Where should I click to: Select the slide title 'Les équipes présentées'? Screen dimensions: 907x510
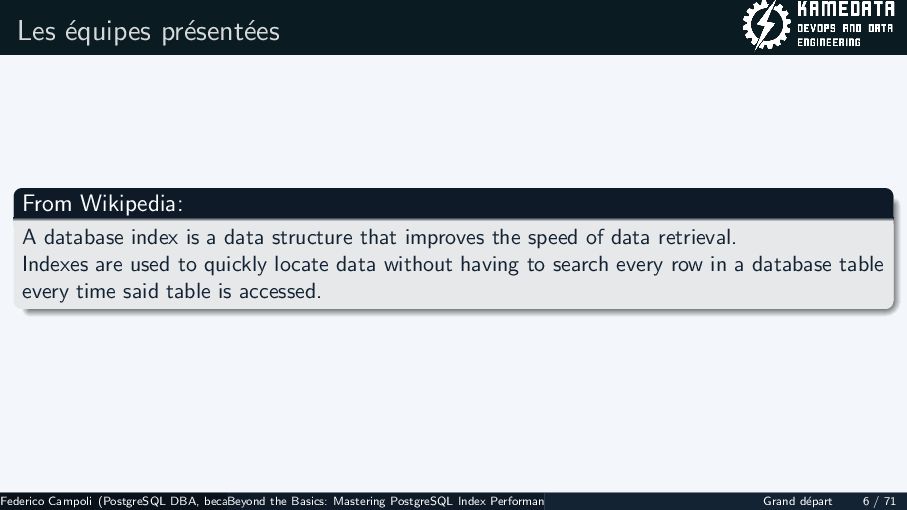click(149, 31)
